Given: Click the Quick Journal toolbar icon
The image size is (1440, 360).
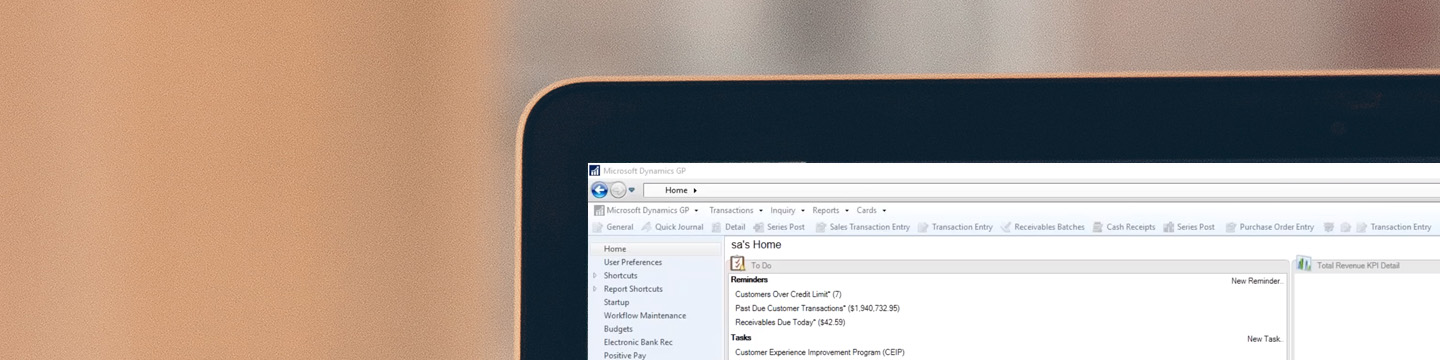Looking at the screenshot, I should [647, 227].
